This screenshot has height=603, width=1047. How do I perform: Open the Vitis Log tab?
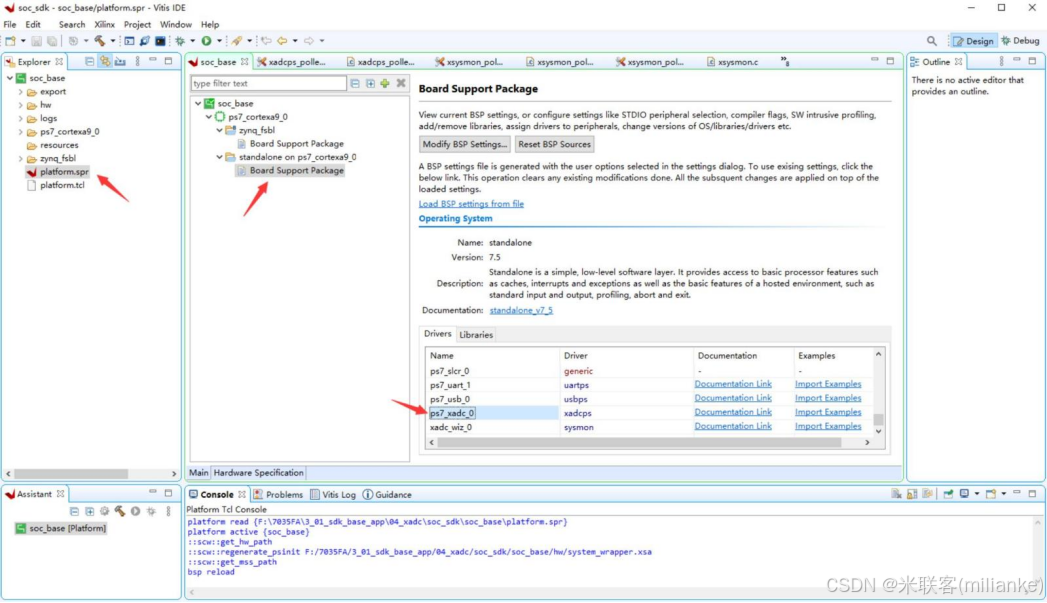333,495
